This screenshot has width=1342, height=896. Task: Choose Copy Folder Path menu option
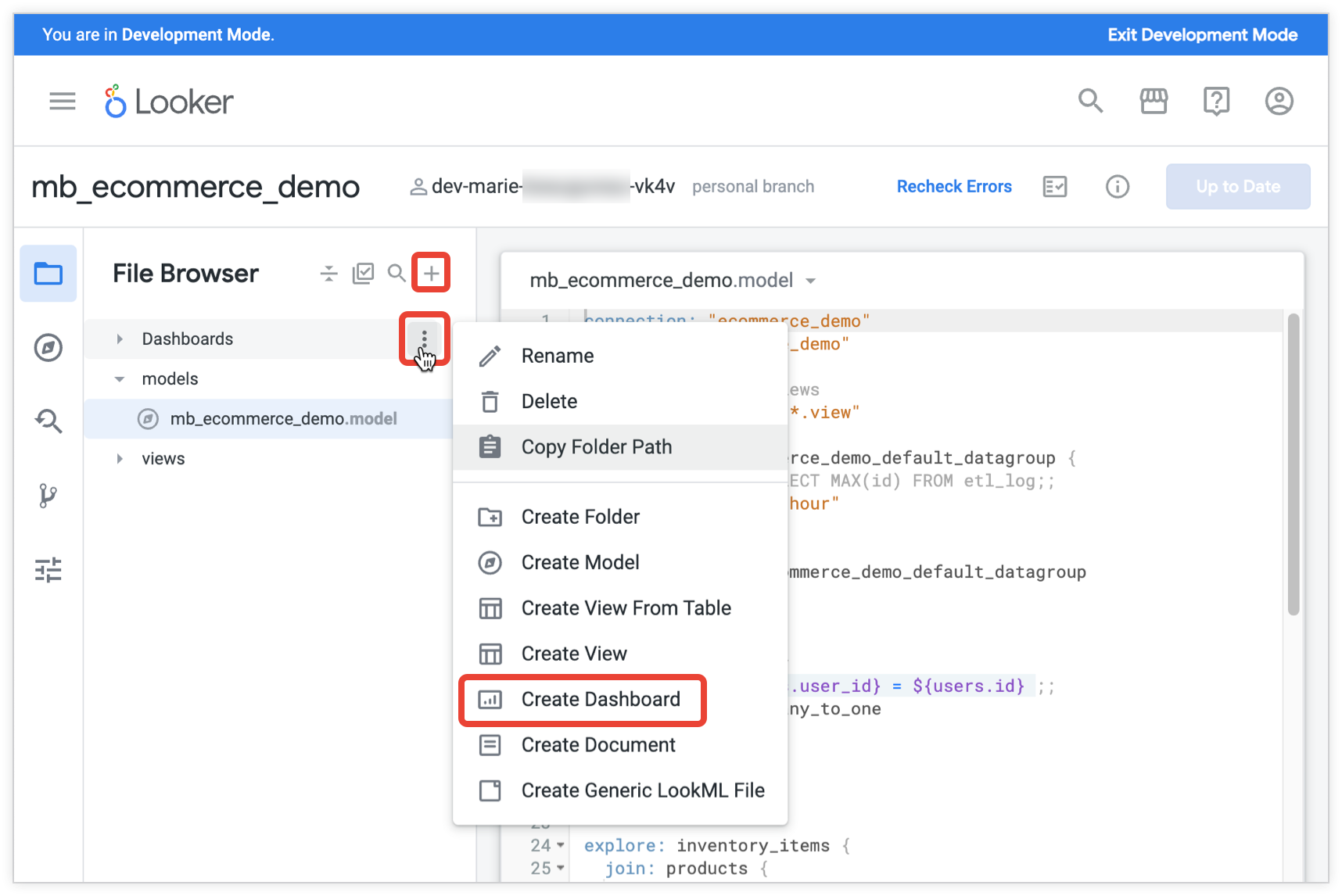(596, 447)
